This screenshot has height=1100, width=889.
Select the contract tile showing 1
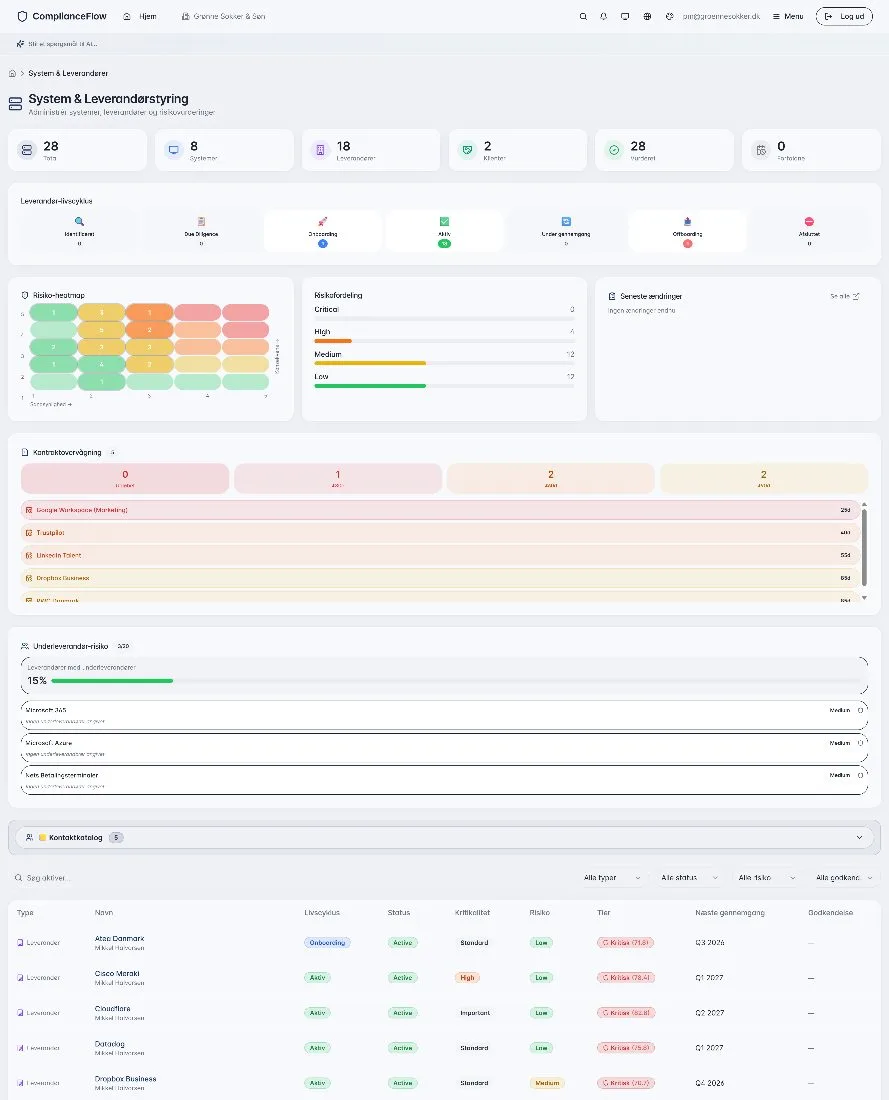337,478
